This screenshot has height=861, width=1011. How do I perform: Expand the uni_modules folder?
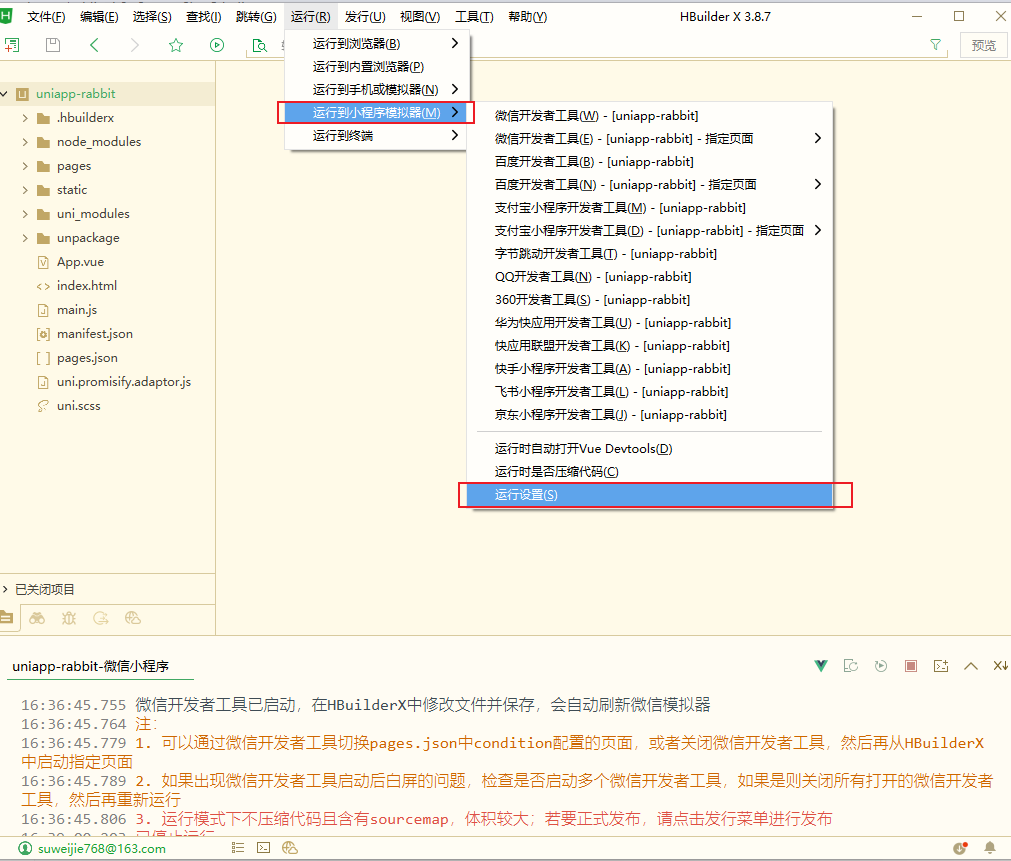tap(25, 213)
